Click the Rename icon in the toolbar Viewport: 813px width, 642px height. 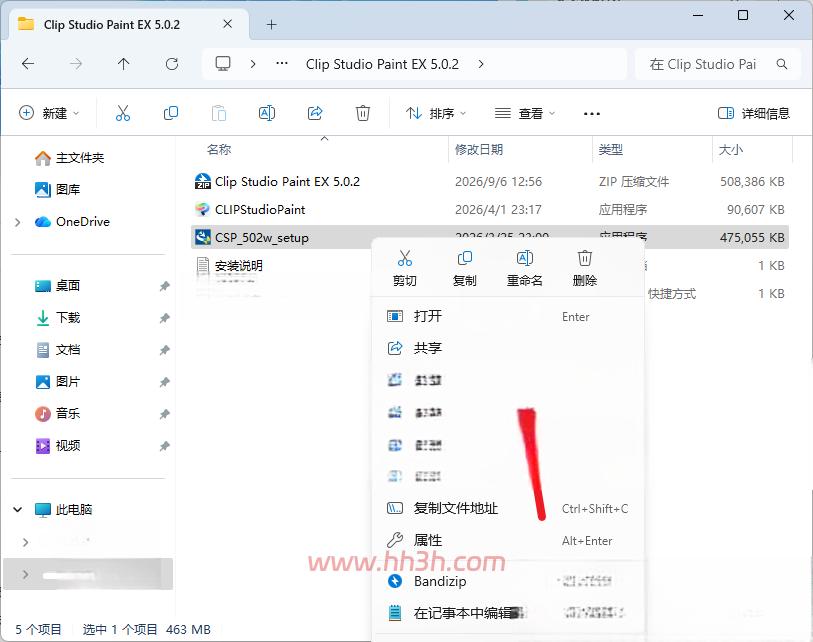pos(267,113)
